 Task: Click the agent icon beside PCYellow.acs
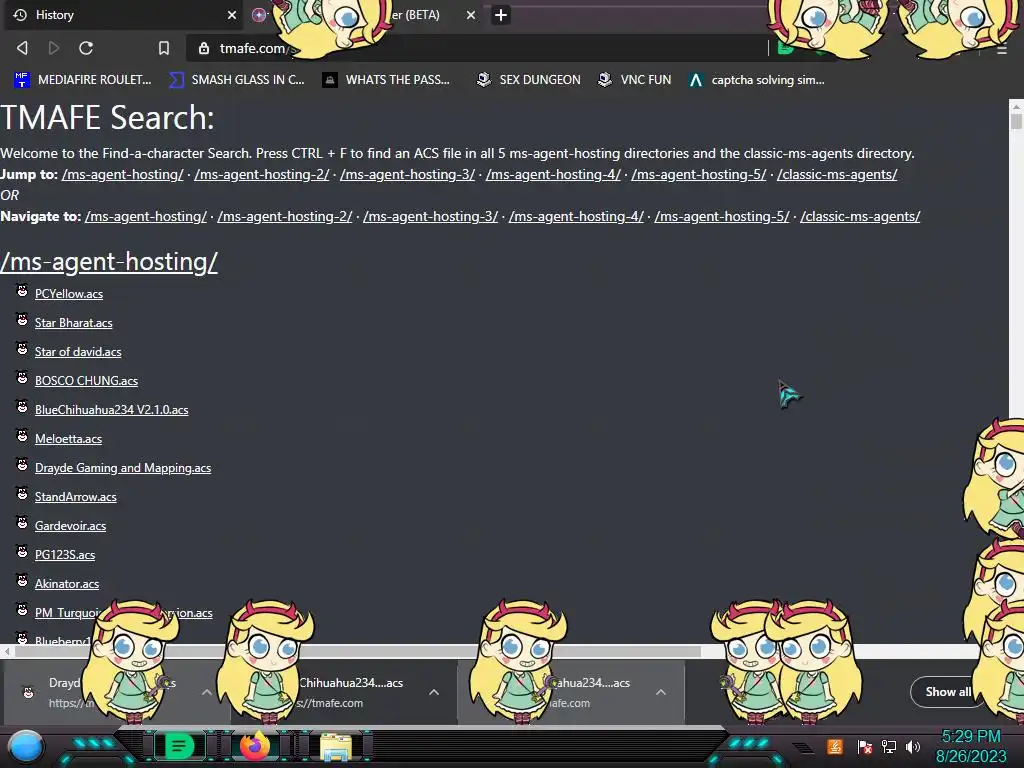22,291
